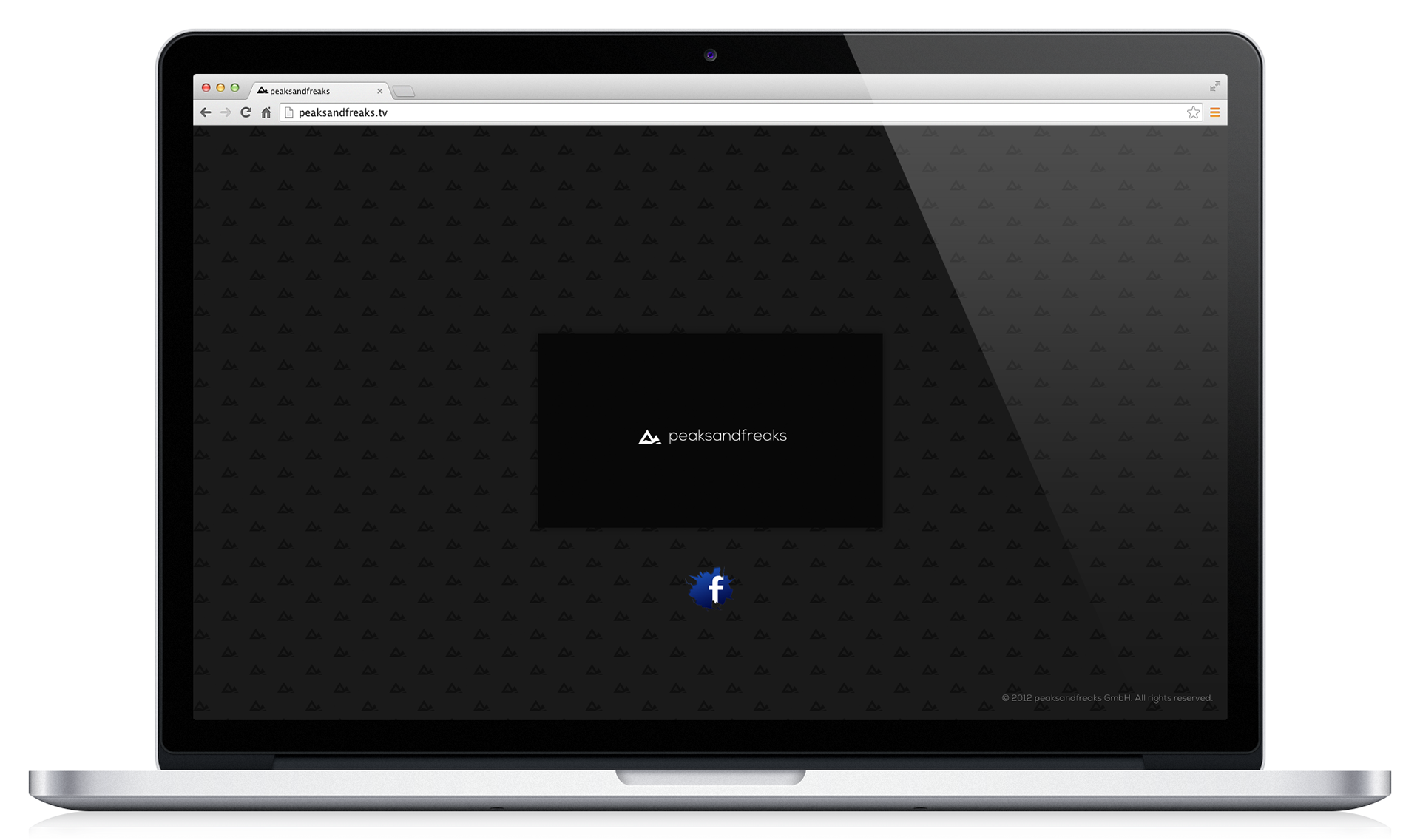Open the Chrome hamburger menu
This screenshot has width=1420, height=840.
[x=1214, y=112]
